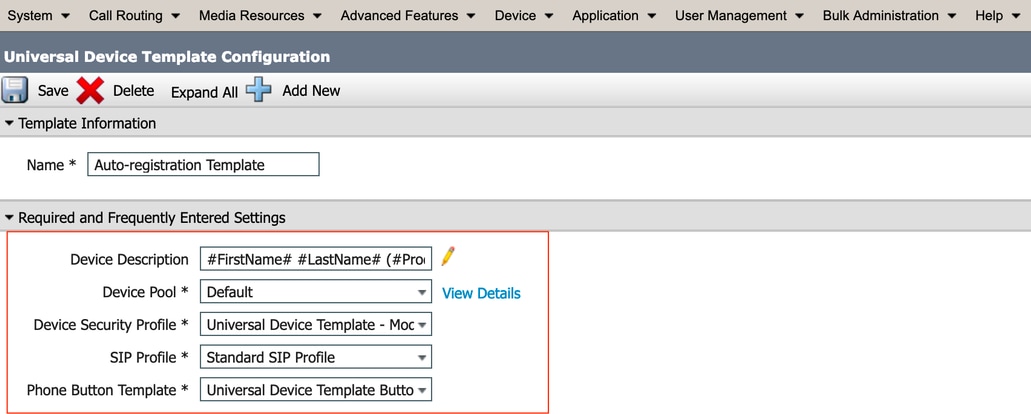Click Expand All
The width and height of the screenshot is (1031, 414).
pos(204,93)
